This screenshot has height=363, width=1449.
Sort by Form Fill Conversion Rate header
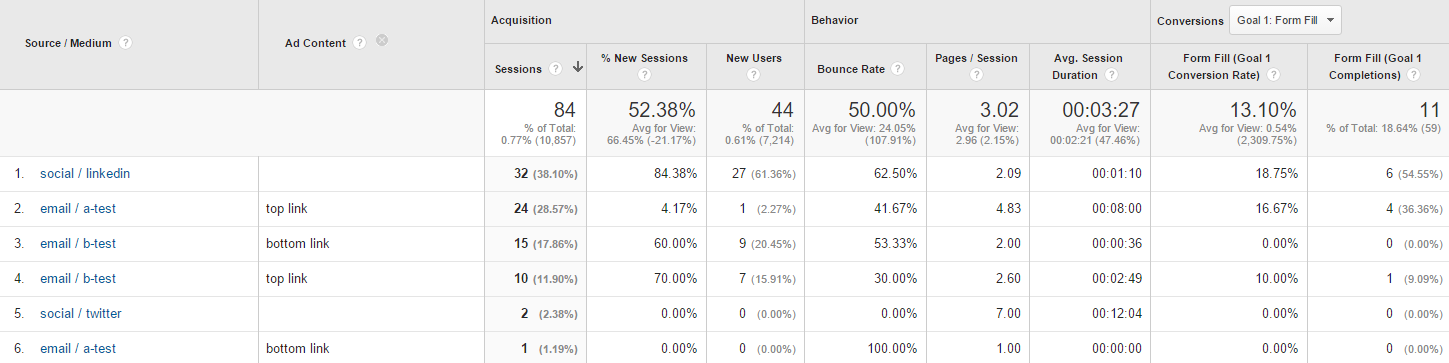[x=1226, y=66]
